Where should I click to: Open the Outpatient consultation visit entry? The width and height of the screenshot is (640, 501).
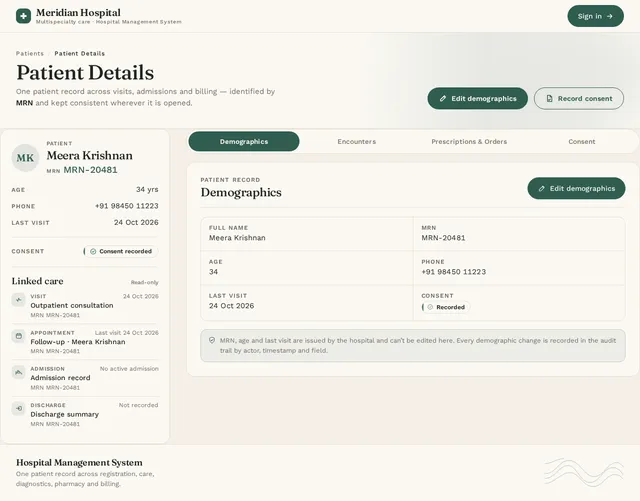click(x=85, y=306)
